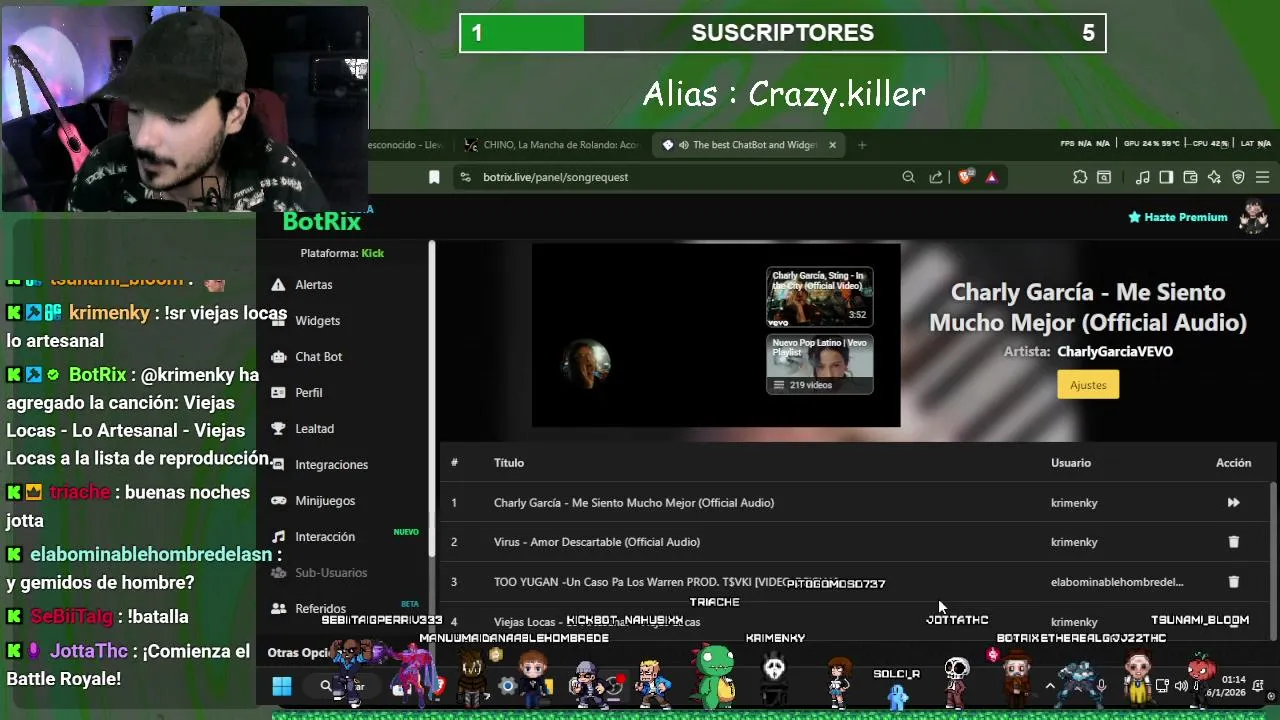Open the browser hamburger menu

[x=1262, y=177]
